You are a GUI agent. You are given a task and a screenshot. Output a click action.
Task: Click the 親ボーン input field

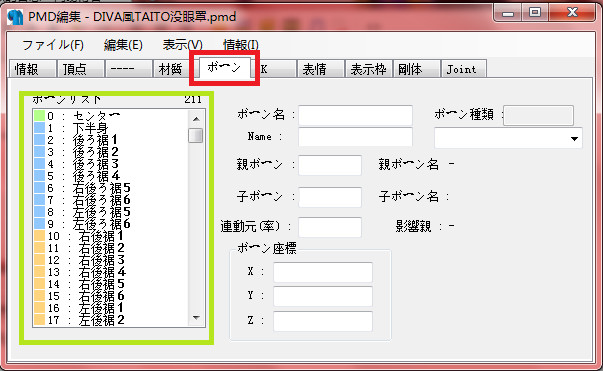pos(330,165)
